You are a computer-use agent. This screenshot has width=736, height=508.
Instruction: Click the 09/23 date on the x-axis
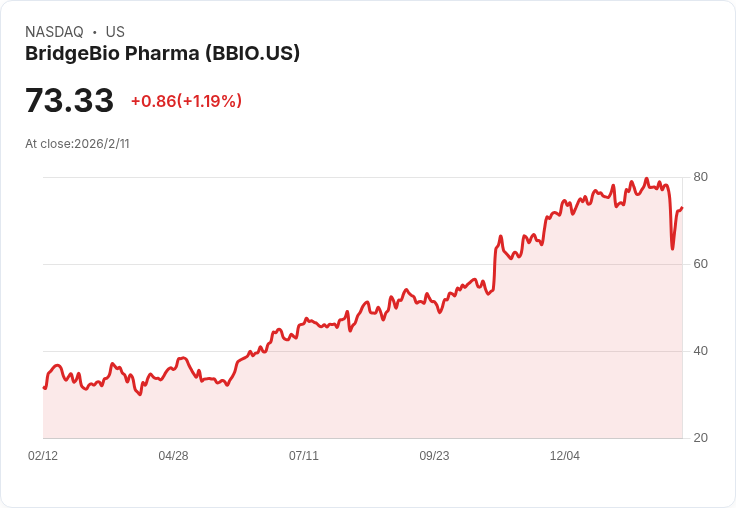click(x=434, y=456)
